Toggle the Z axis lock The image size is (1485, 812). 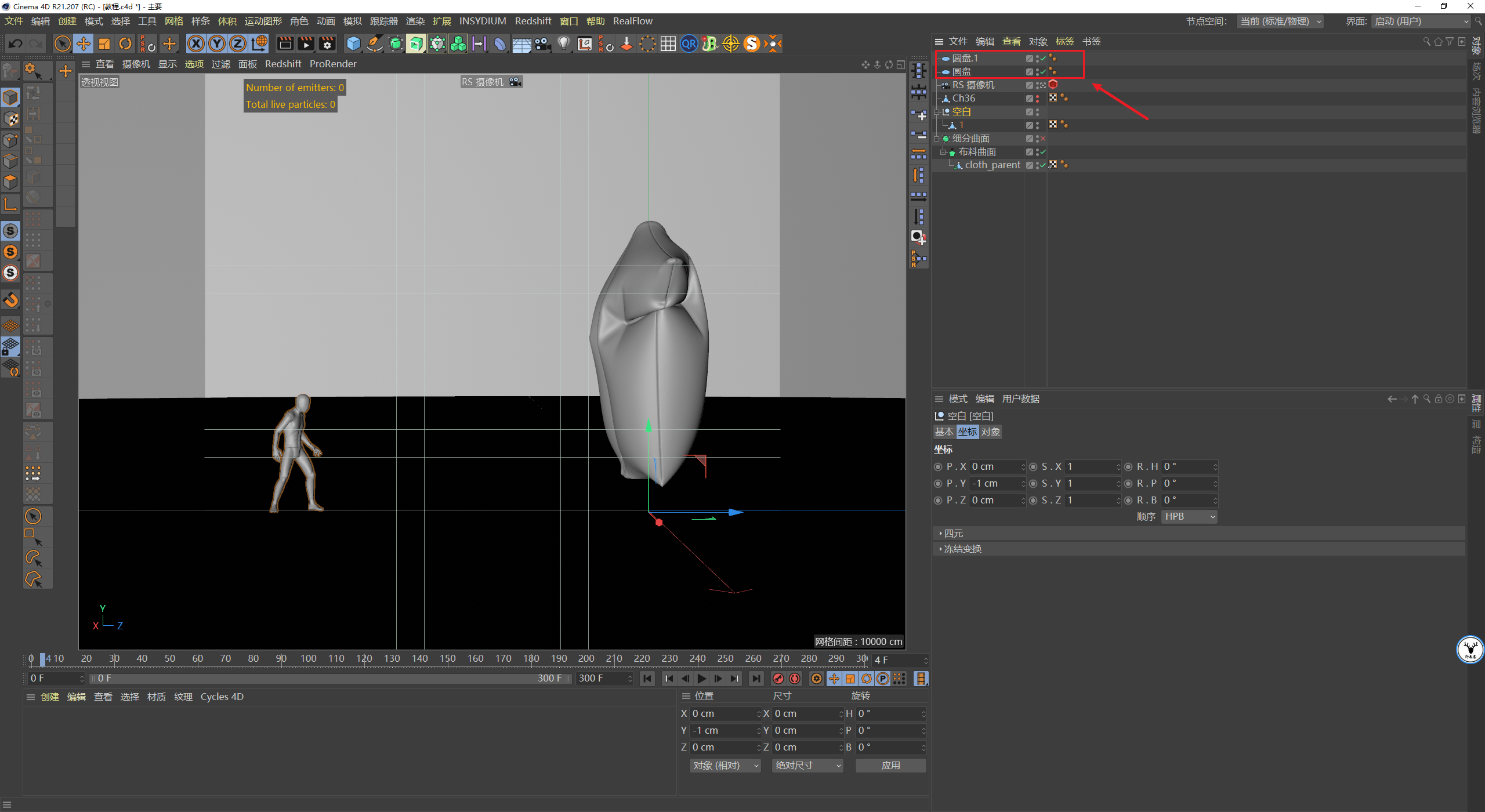(x=237, y=44)
